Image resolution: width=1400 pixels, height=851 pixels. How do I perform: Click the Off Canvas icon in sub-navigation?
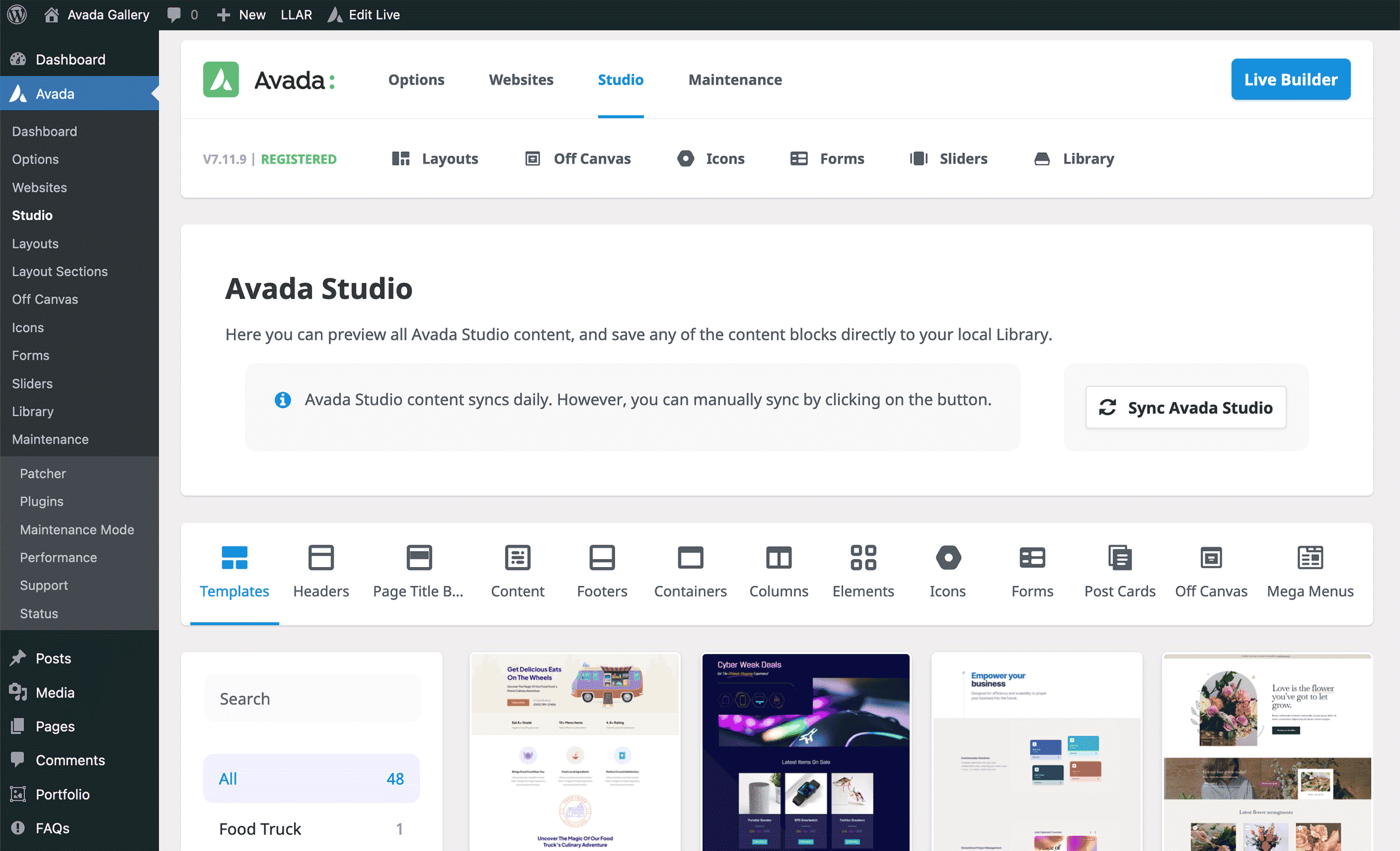(533, 158)
